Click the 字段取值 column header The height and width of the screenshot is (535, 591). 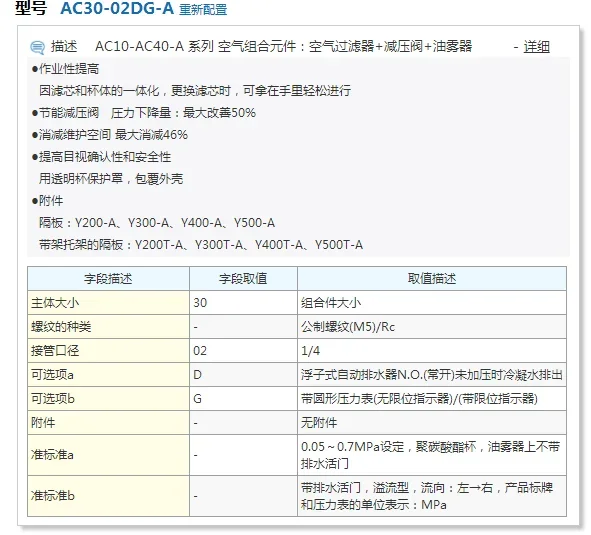[243, 279]
